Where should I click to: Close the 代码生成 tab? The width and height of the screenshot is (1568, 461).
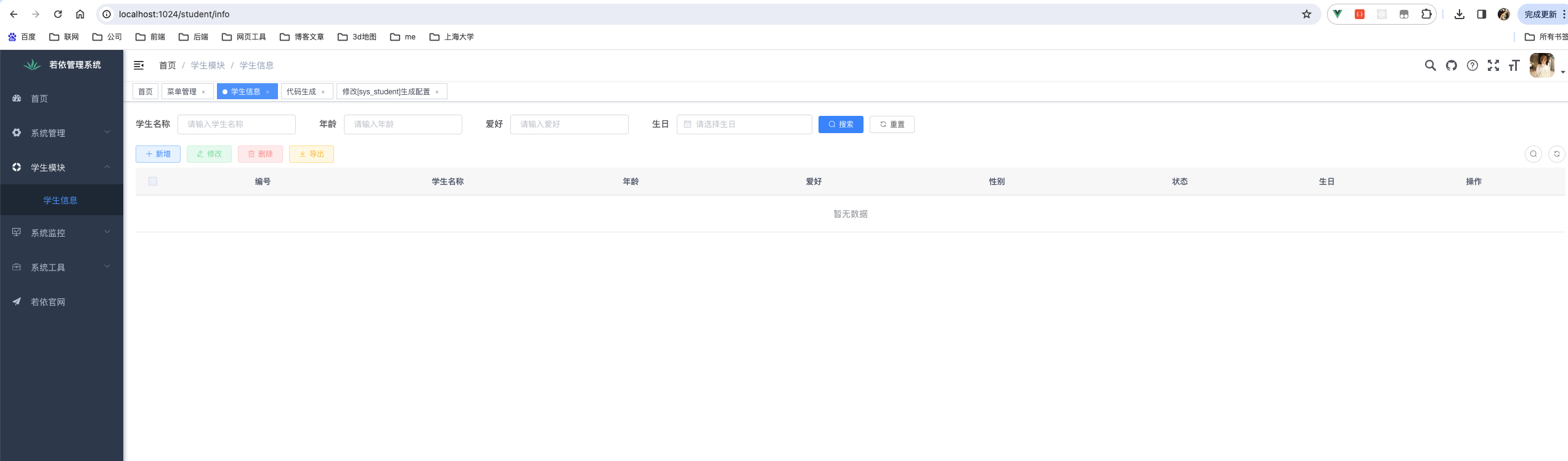tap(323, 92)
